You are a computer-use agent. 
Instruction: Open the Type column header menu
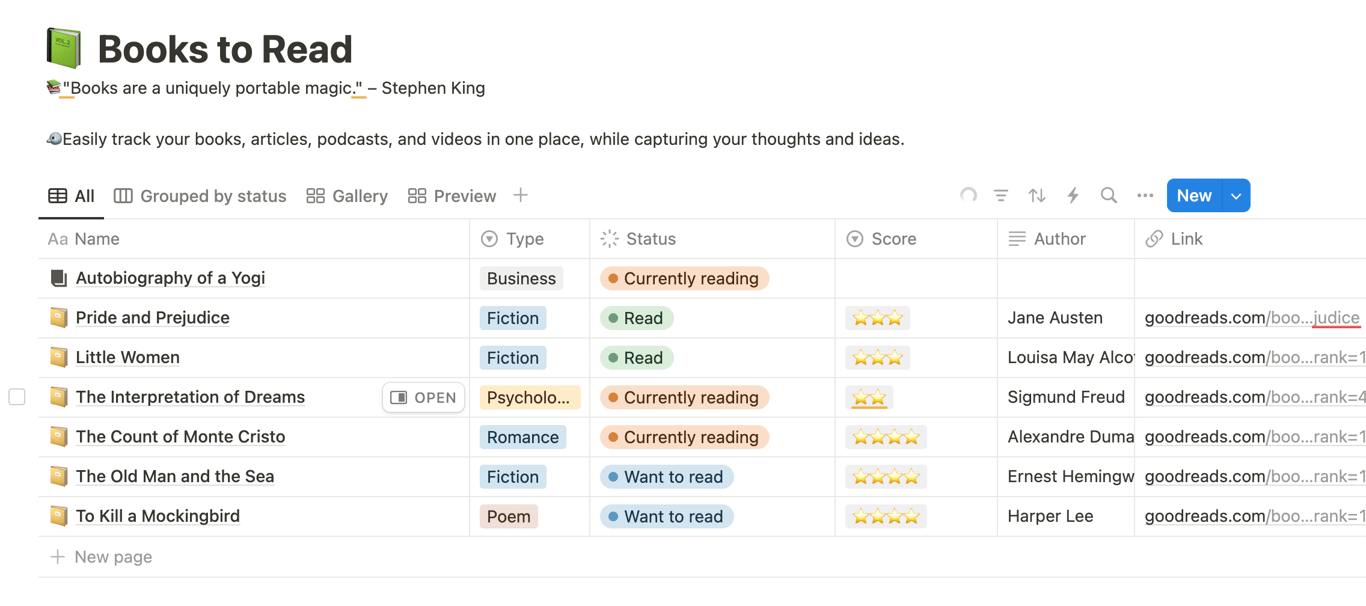525,239
